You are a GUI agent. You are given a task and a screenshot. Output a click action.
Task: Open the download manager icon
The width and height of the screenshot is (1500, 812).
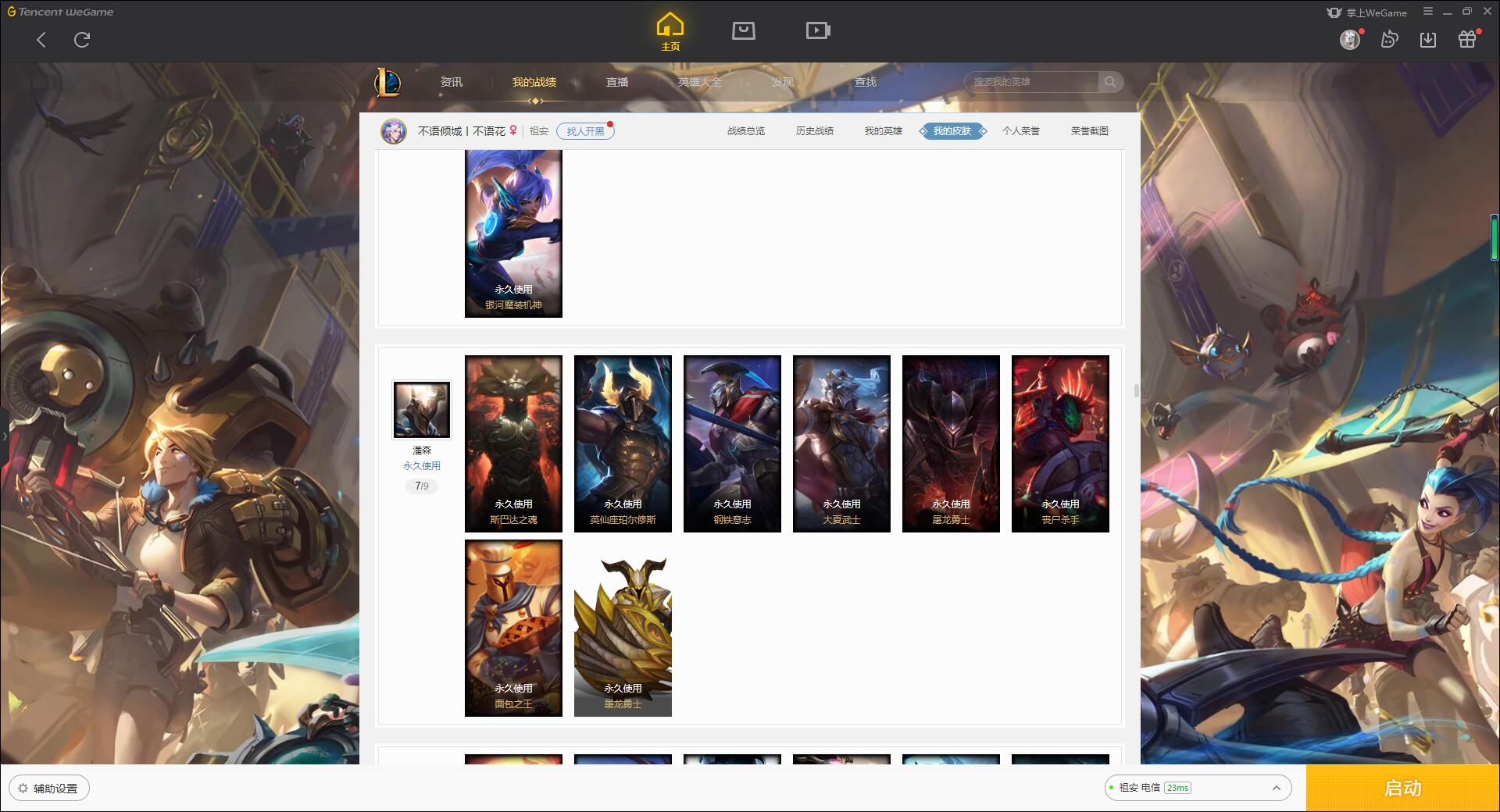point(1428,39)
